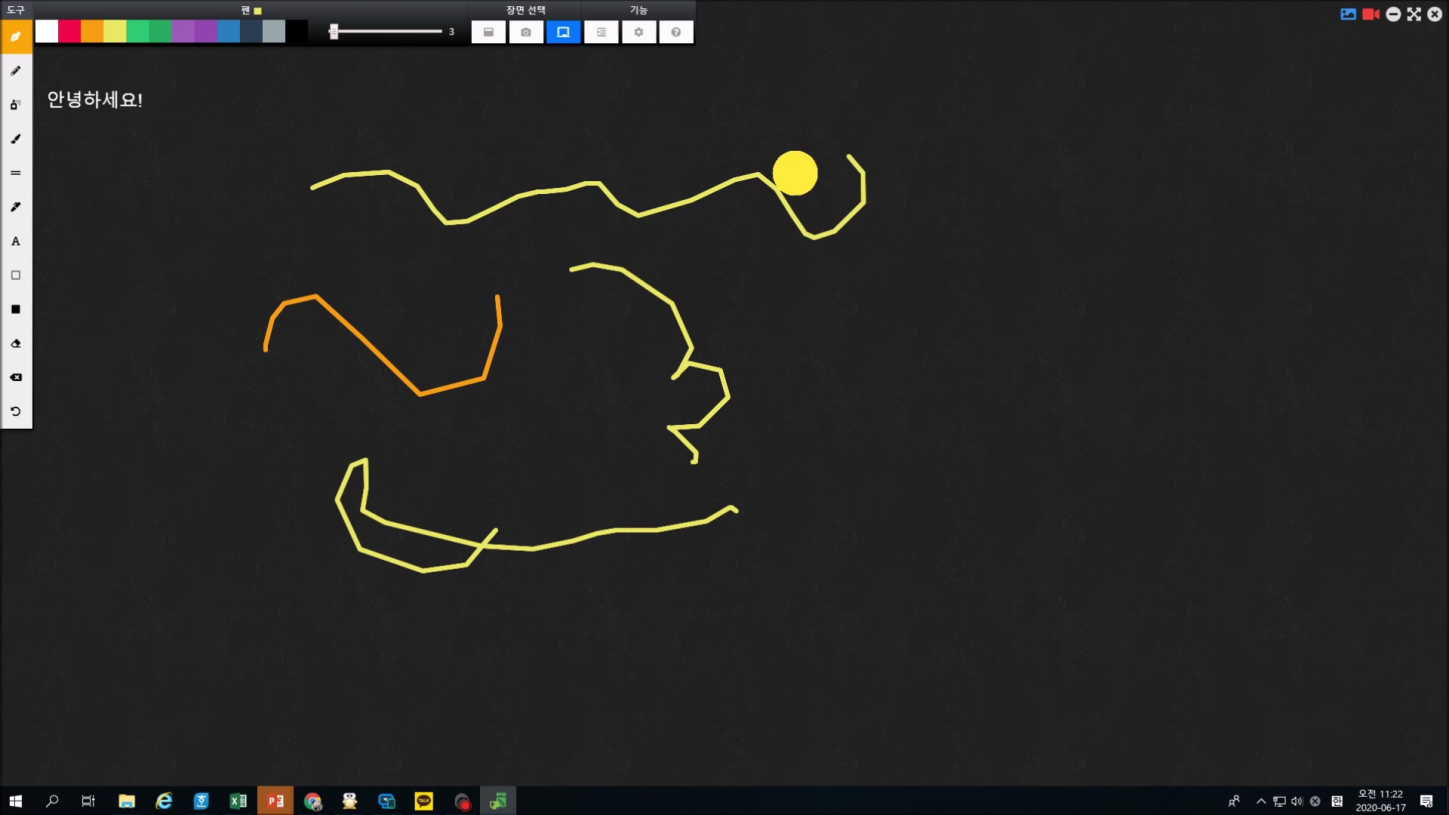The image size is (1449, 815).
Task: Select the paintbrush tool
Action: 16,139
